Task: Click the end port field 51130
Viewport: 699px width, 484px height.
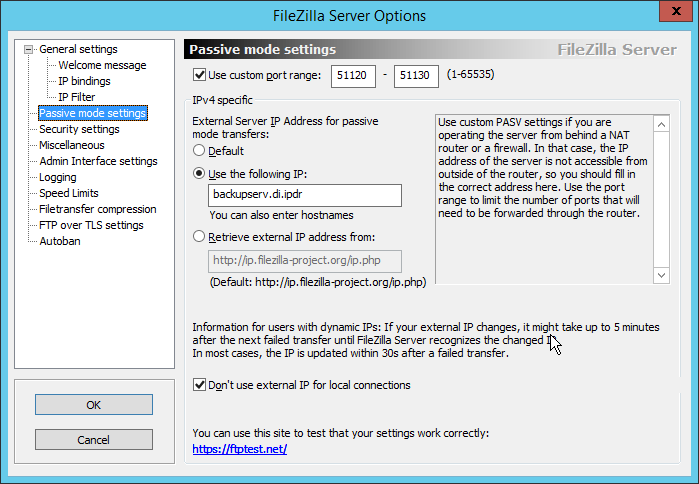Action: click(416, 76)
